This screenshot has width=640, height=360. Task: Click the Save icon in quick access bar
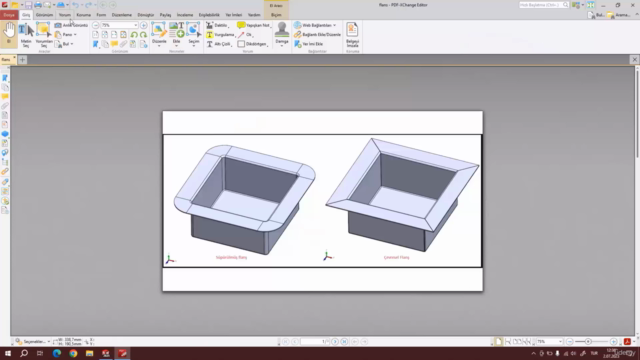(28, 5)
